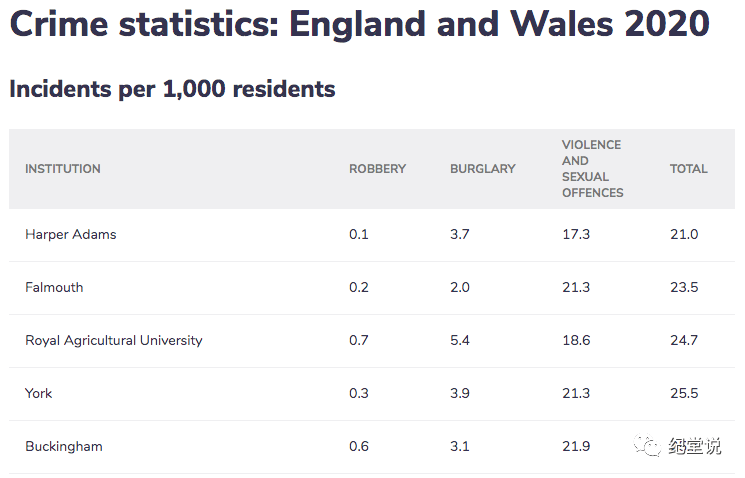Sort by the Robbery column header
The image size is (745, 478).
click(x=377, y=169)
